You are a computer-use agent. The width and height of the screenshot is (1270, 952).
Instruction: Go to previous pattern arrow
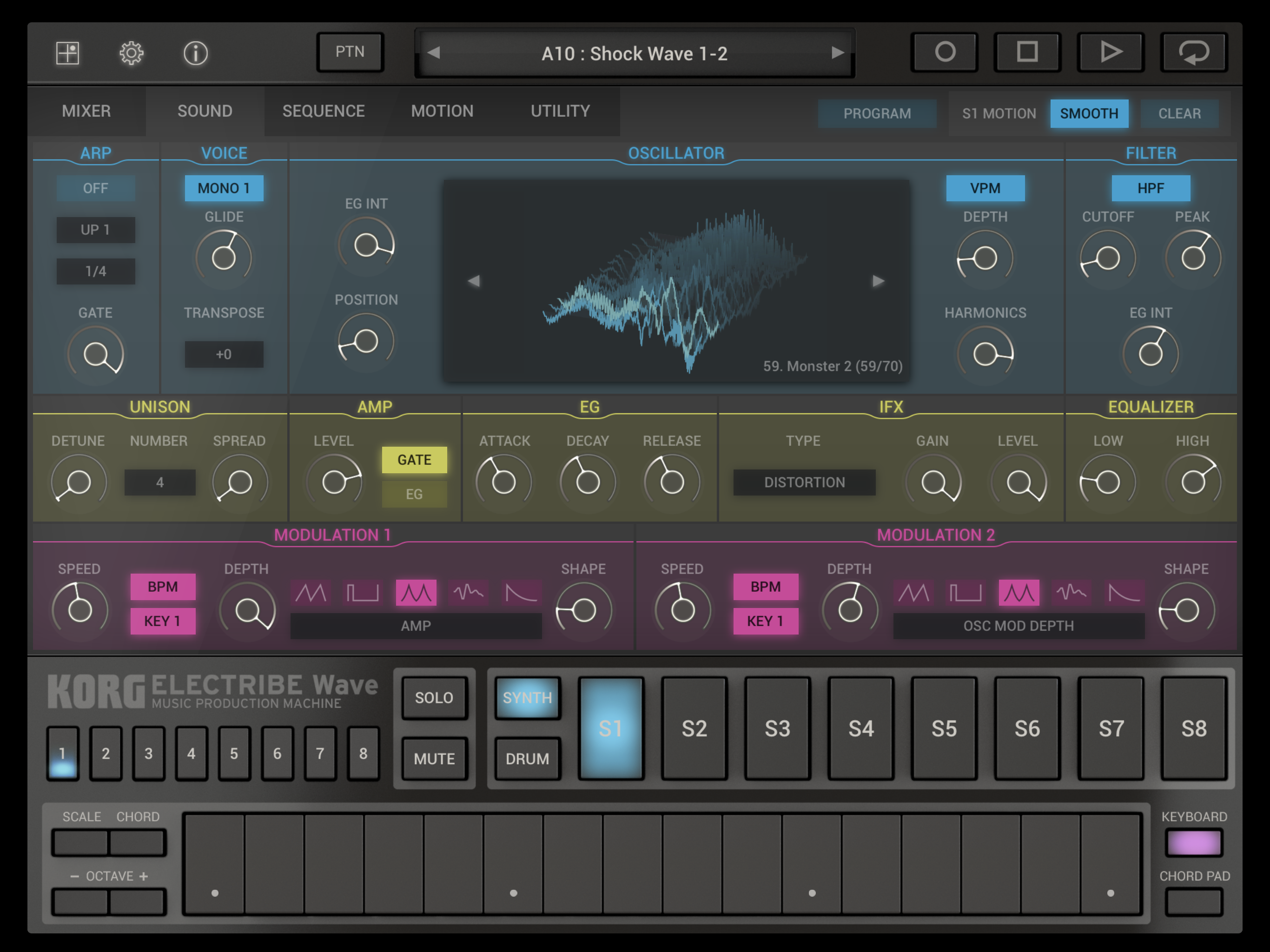click(x=434, y=53)
